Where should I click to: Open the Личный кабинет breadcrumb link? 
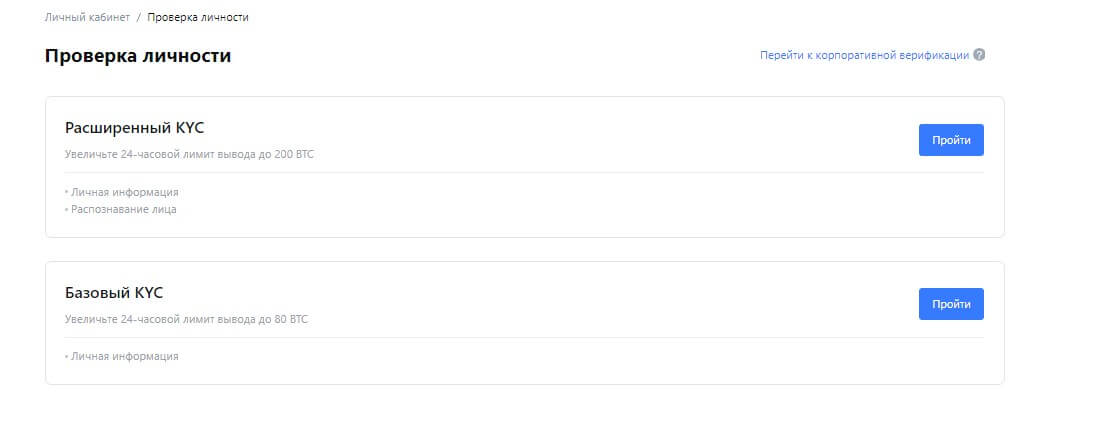(x=87, y=18)
